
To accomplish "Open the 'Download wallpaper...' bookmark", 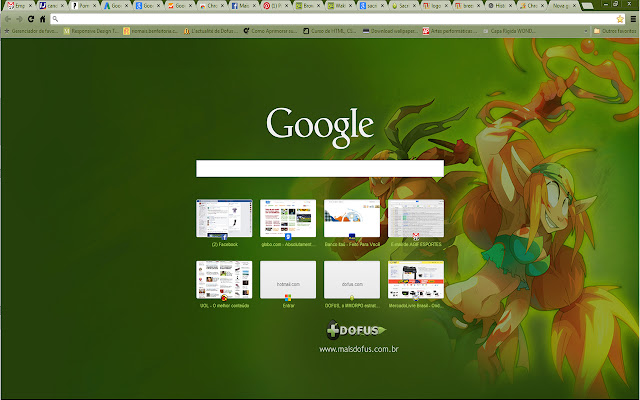I will tap(390, 31).
